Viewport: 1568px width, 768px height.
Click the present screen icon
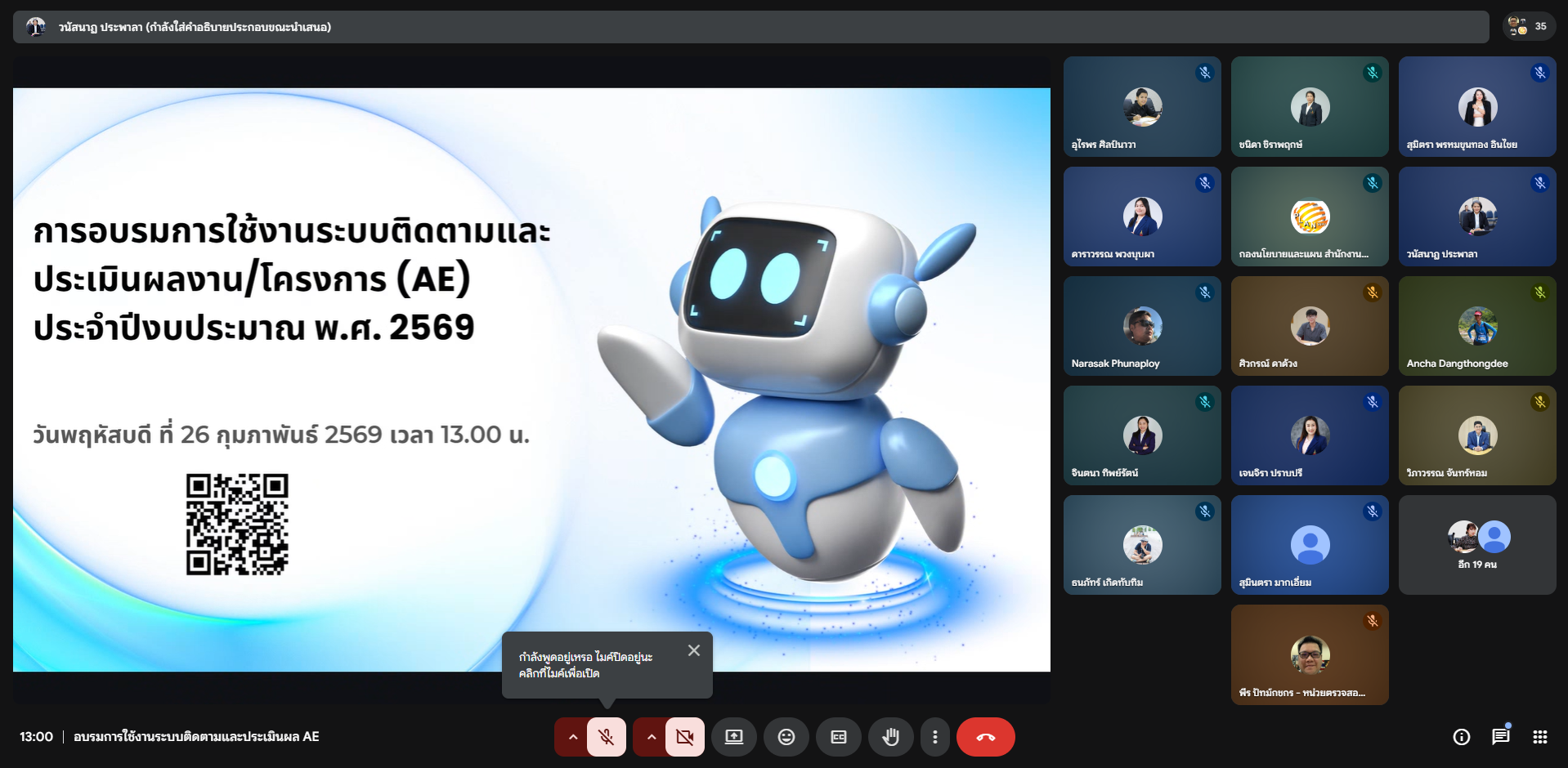pos(734,737)
